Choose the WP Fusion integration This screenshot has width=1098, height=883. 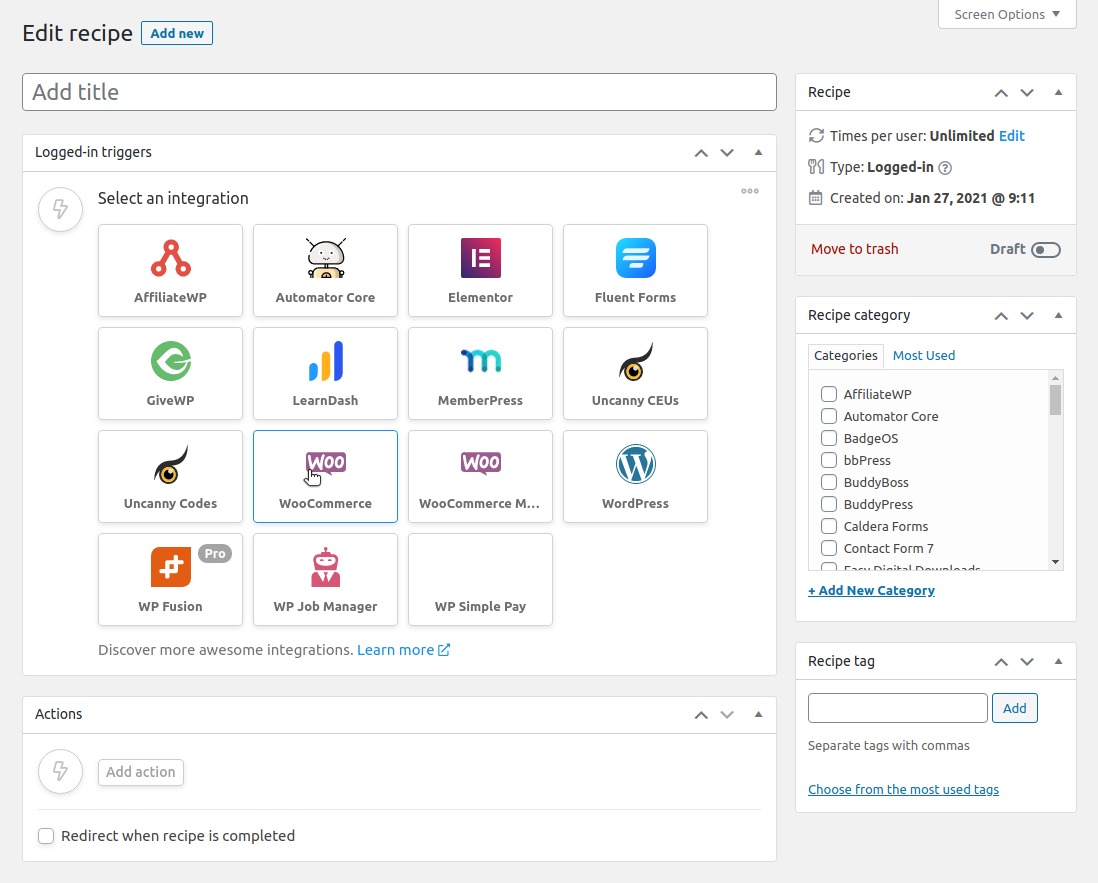pos(170,579)
